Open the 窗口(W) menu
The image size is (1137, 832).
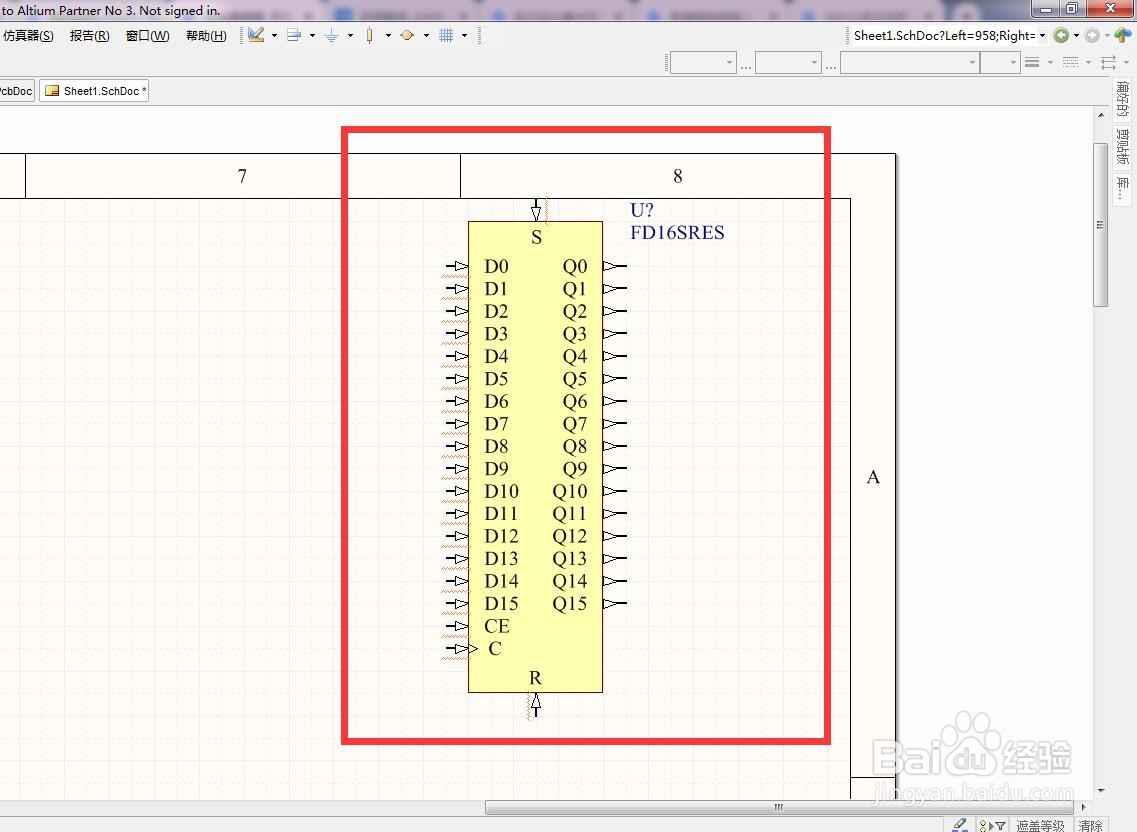coord(147,36)
